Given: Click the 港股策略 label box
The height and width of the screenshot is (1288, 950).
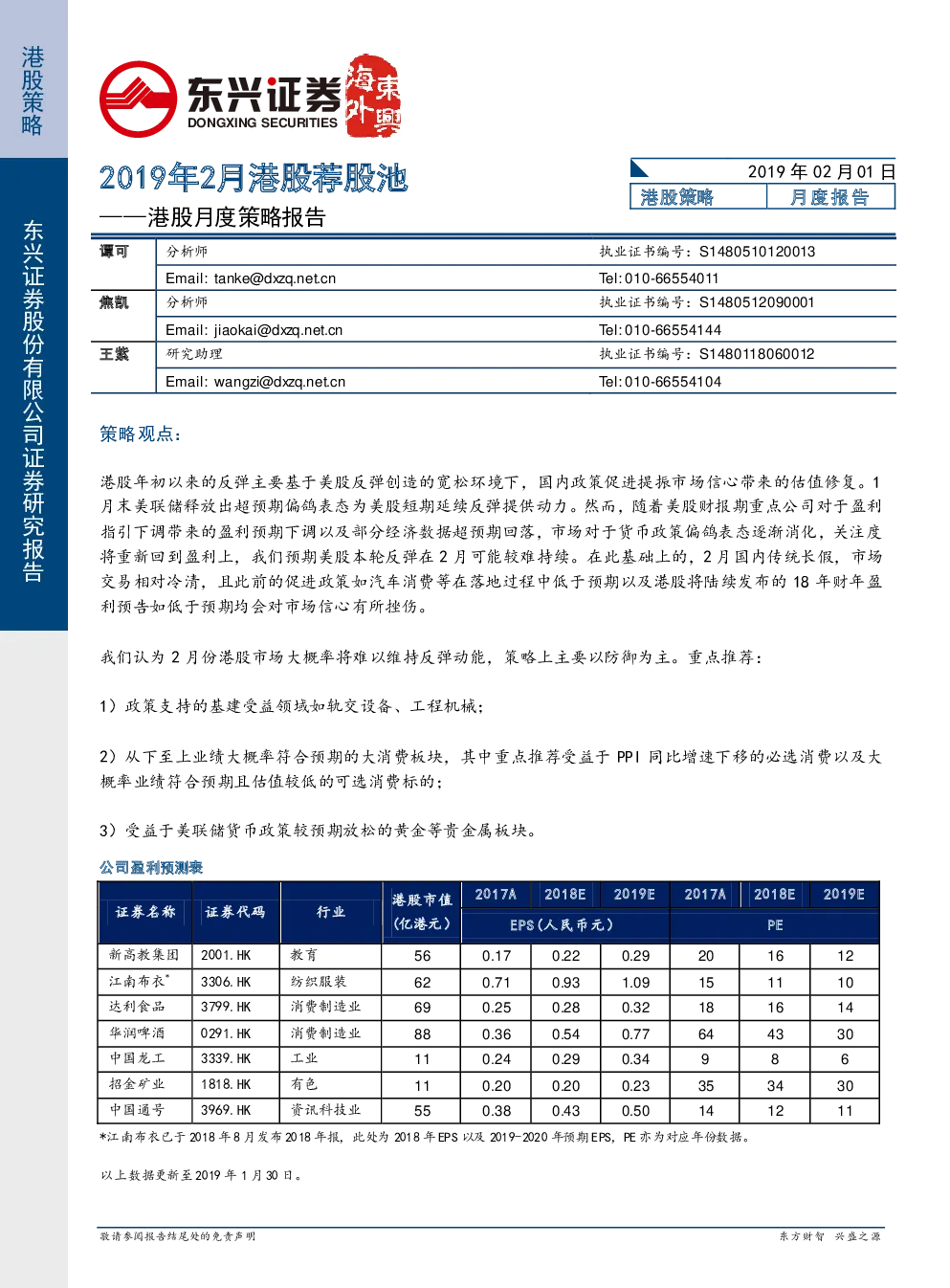Looking at the screenshot, I should 698,197.
